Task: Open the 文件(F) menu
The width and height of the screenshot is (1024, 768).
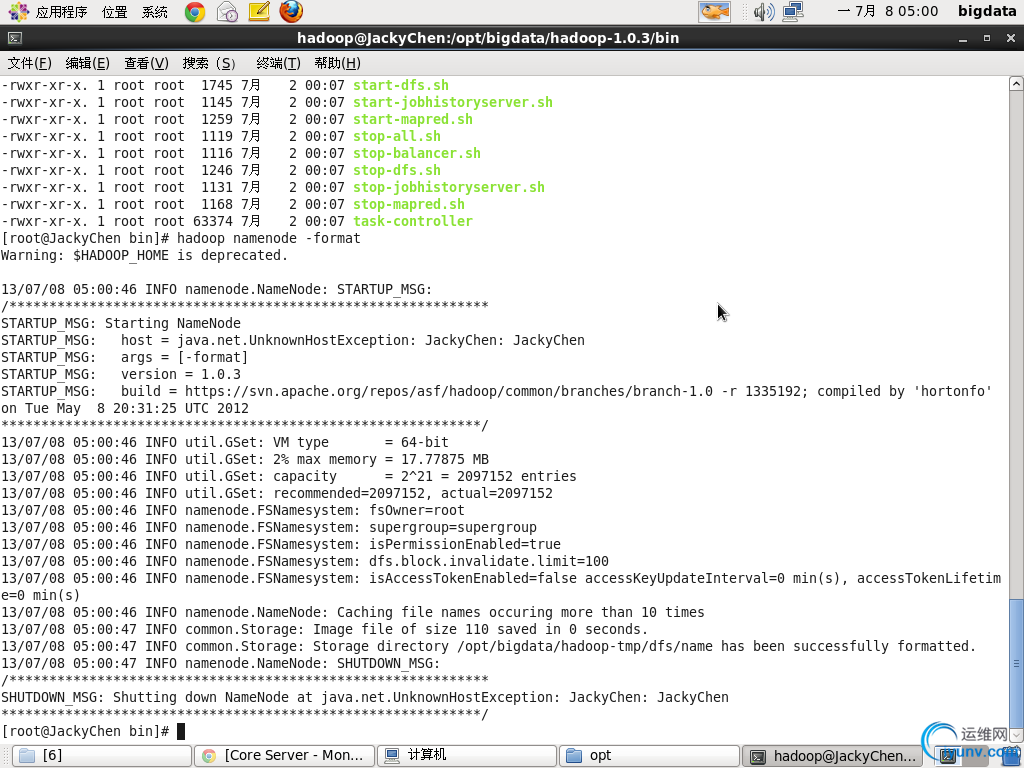Action: [x=29, y=63]
